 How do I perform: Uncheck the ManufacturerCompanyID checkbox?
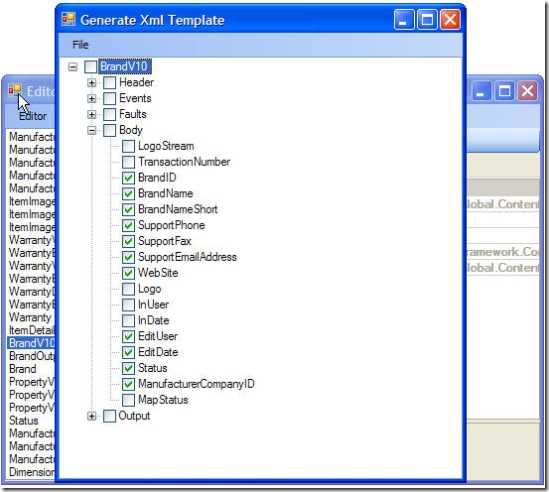(128, 384)
